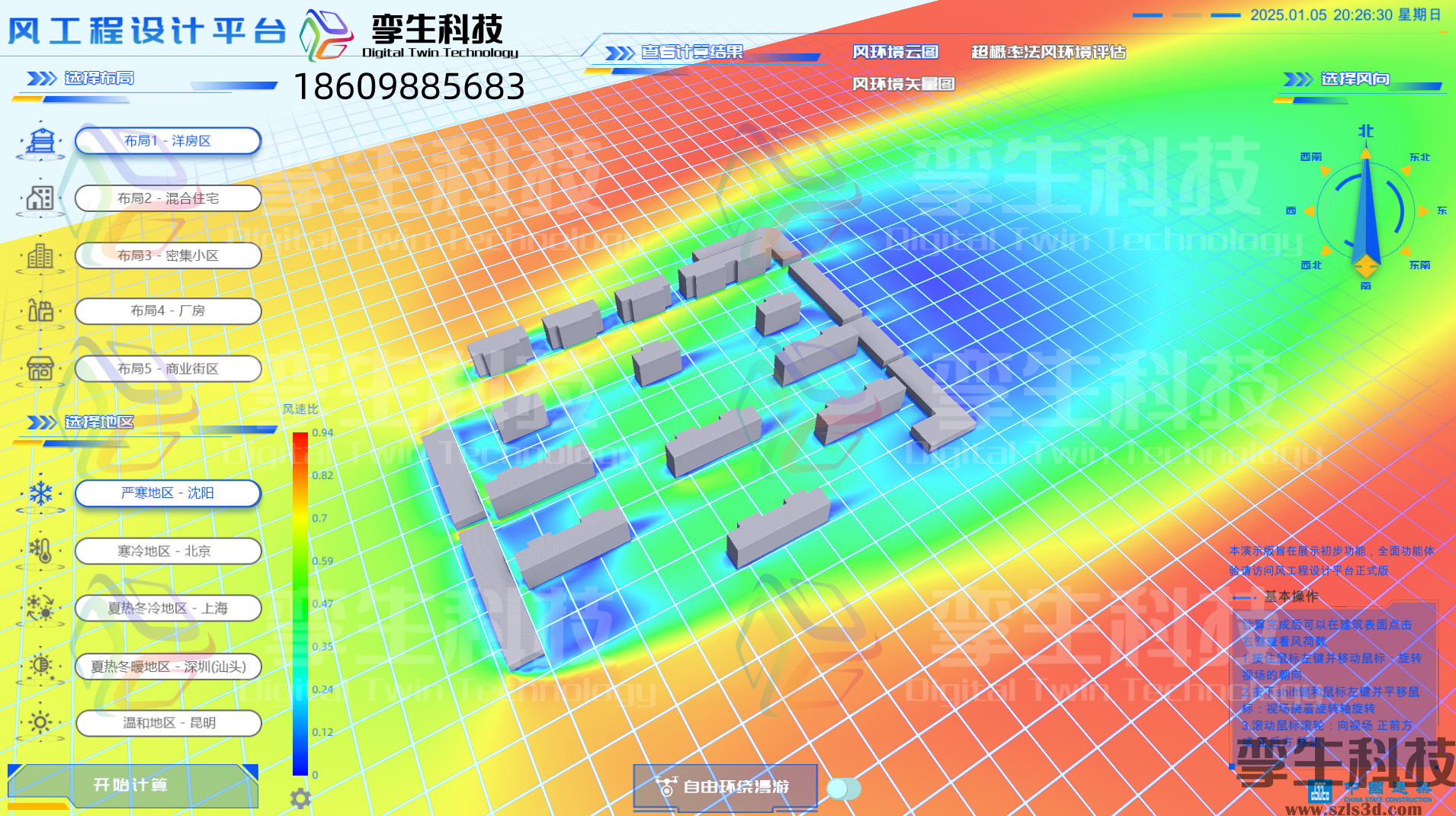Pick region 夏热冬冷地区 - 上海
The height and width of the screenshot is (816, 1456).
click(x=168, y=608)
